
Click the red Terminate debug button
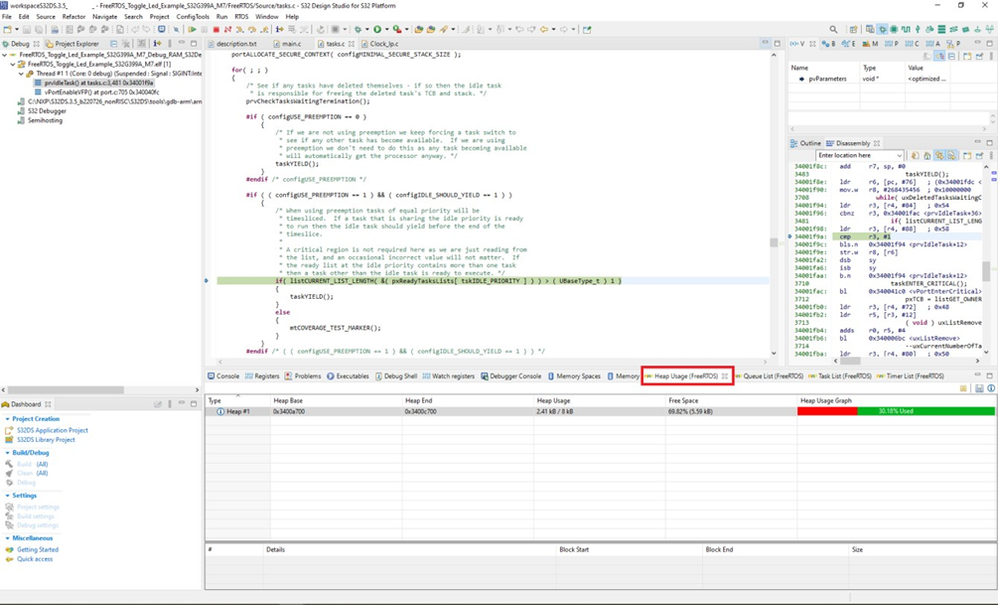point(216,29)
